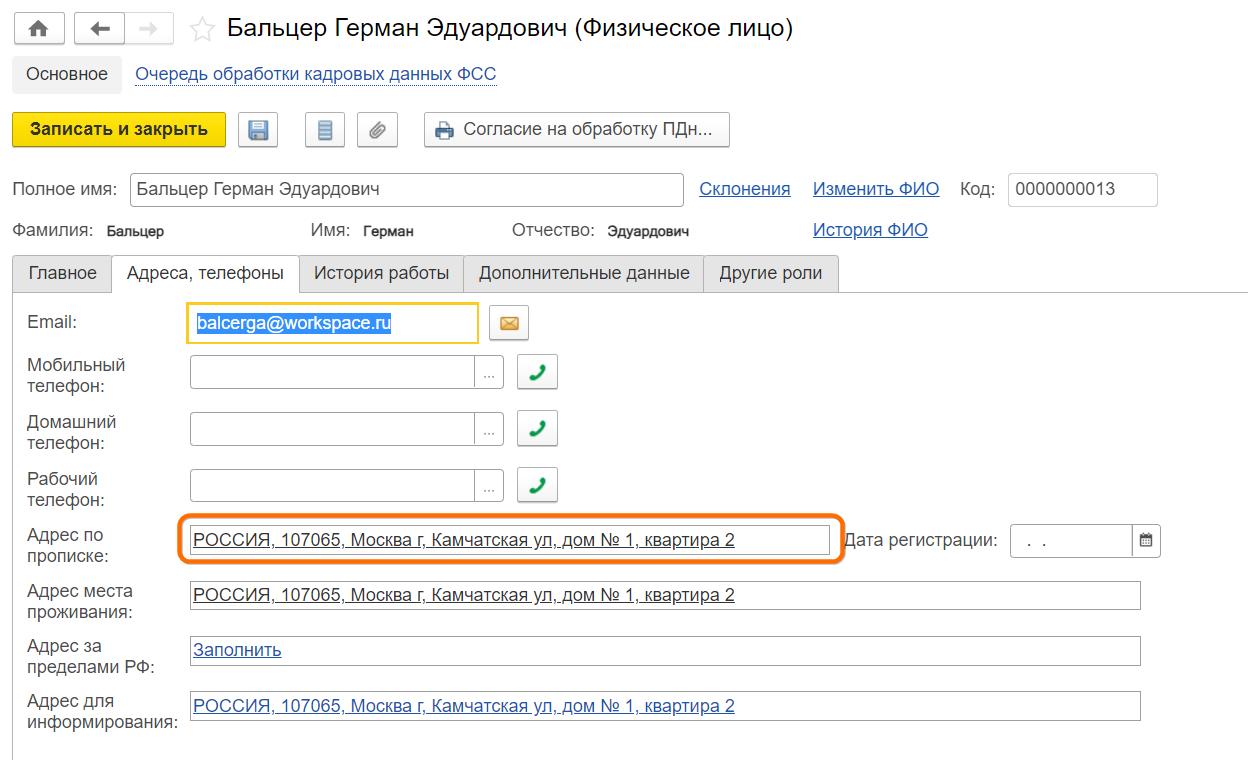
Task: Open attached files paperclip icon
Action: tap(377, 130)
